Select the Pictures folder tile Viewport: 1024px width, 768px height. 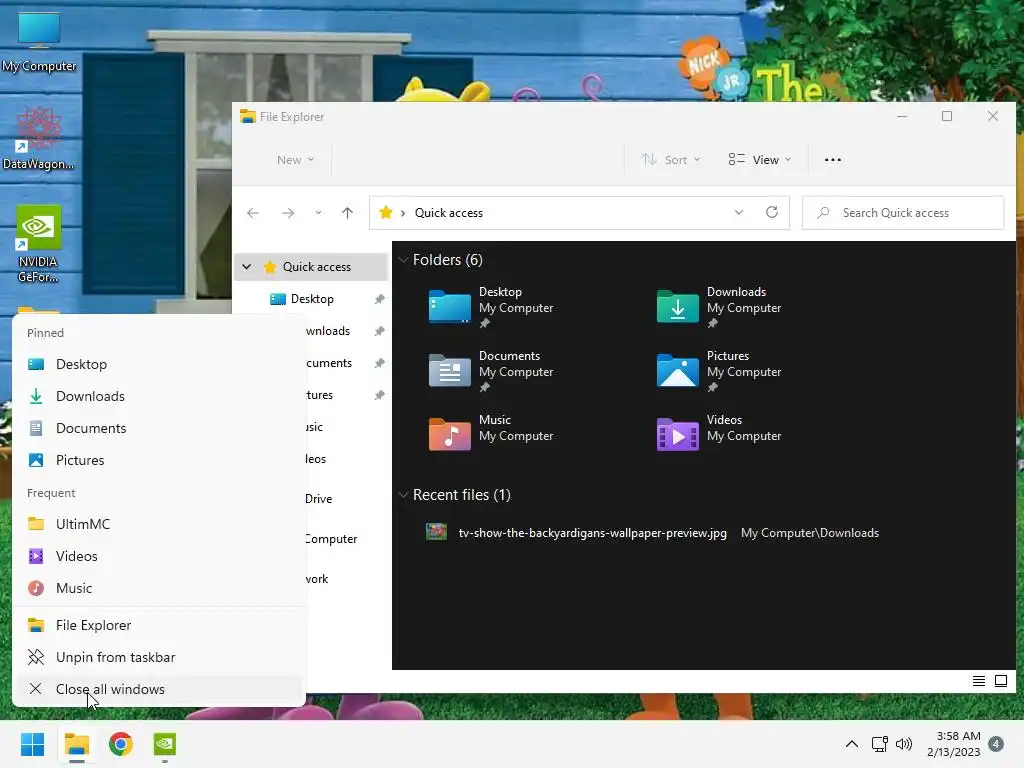tap(719, 371)
